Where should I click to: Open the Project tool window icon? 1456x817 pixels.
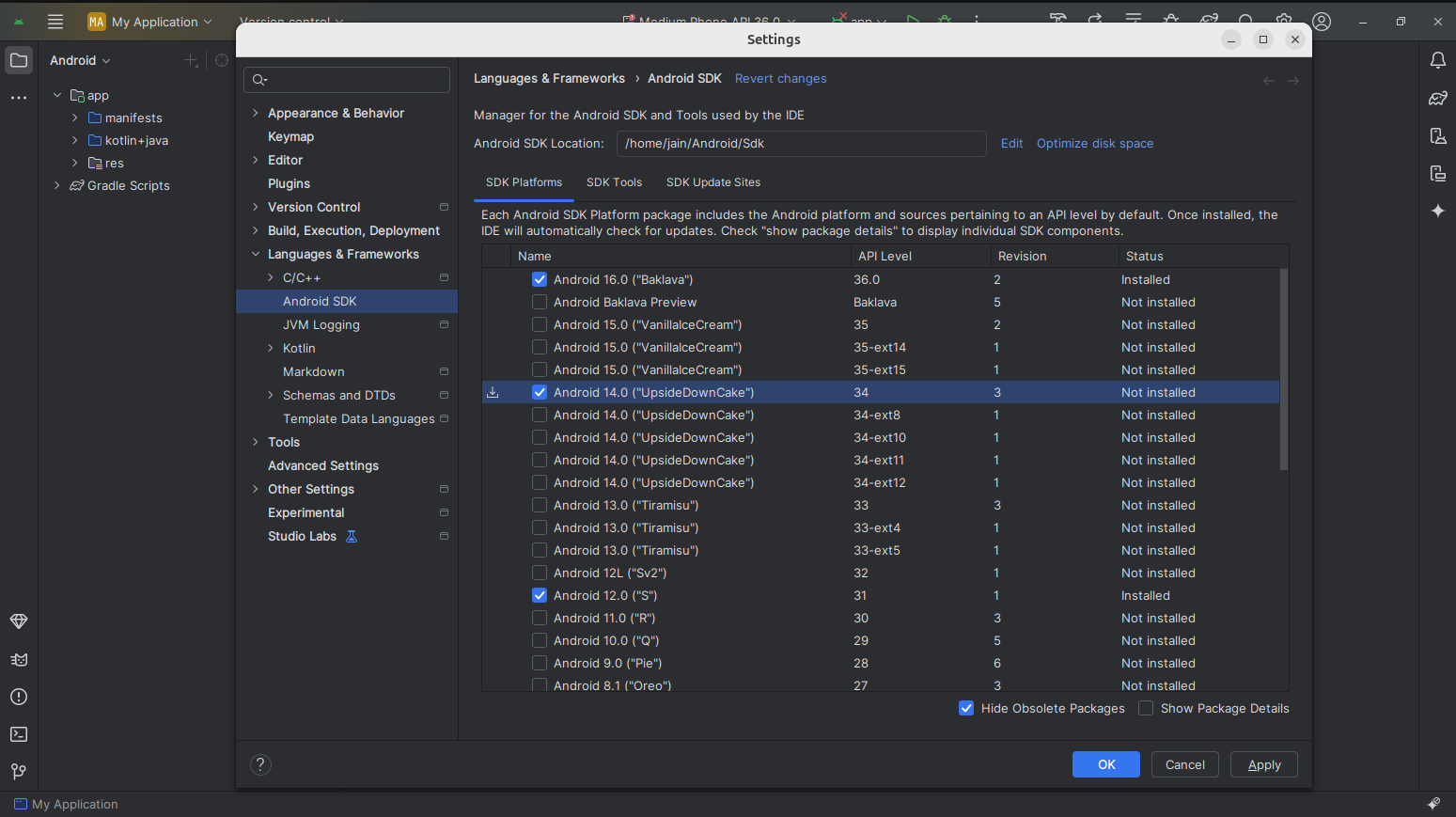click(19, 60)
